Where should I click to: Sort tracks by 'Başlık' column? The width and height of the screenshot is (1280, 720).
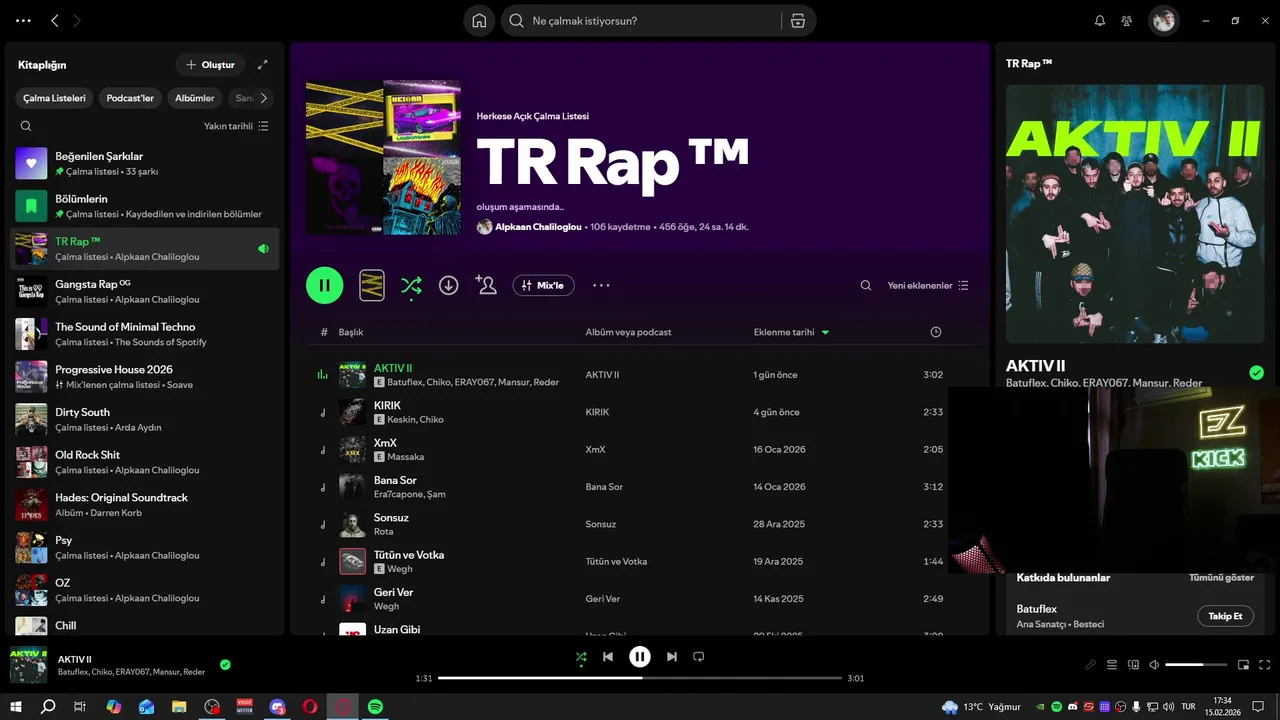(x=351, y=332)
